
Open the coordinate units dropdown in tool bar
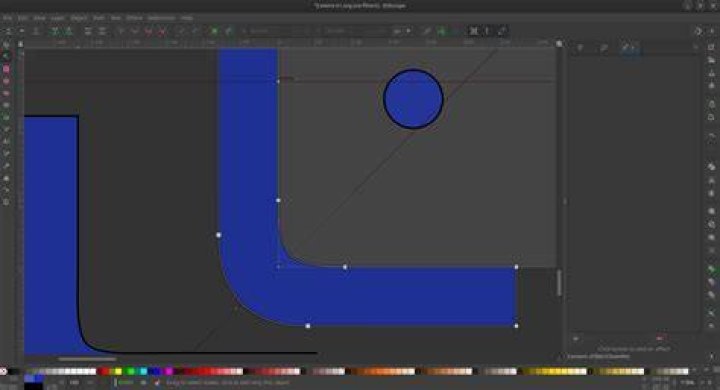[x=401, y=31]
